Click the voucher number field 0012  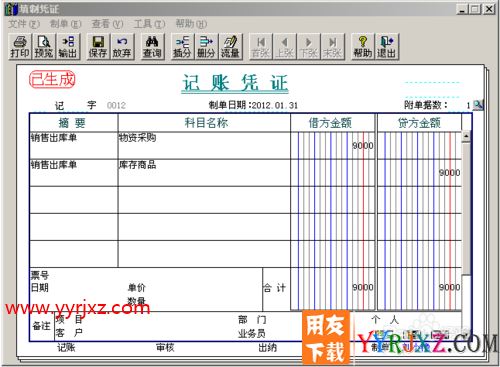pyautogui.click(x=116, y=106)
